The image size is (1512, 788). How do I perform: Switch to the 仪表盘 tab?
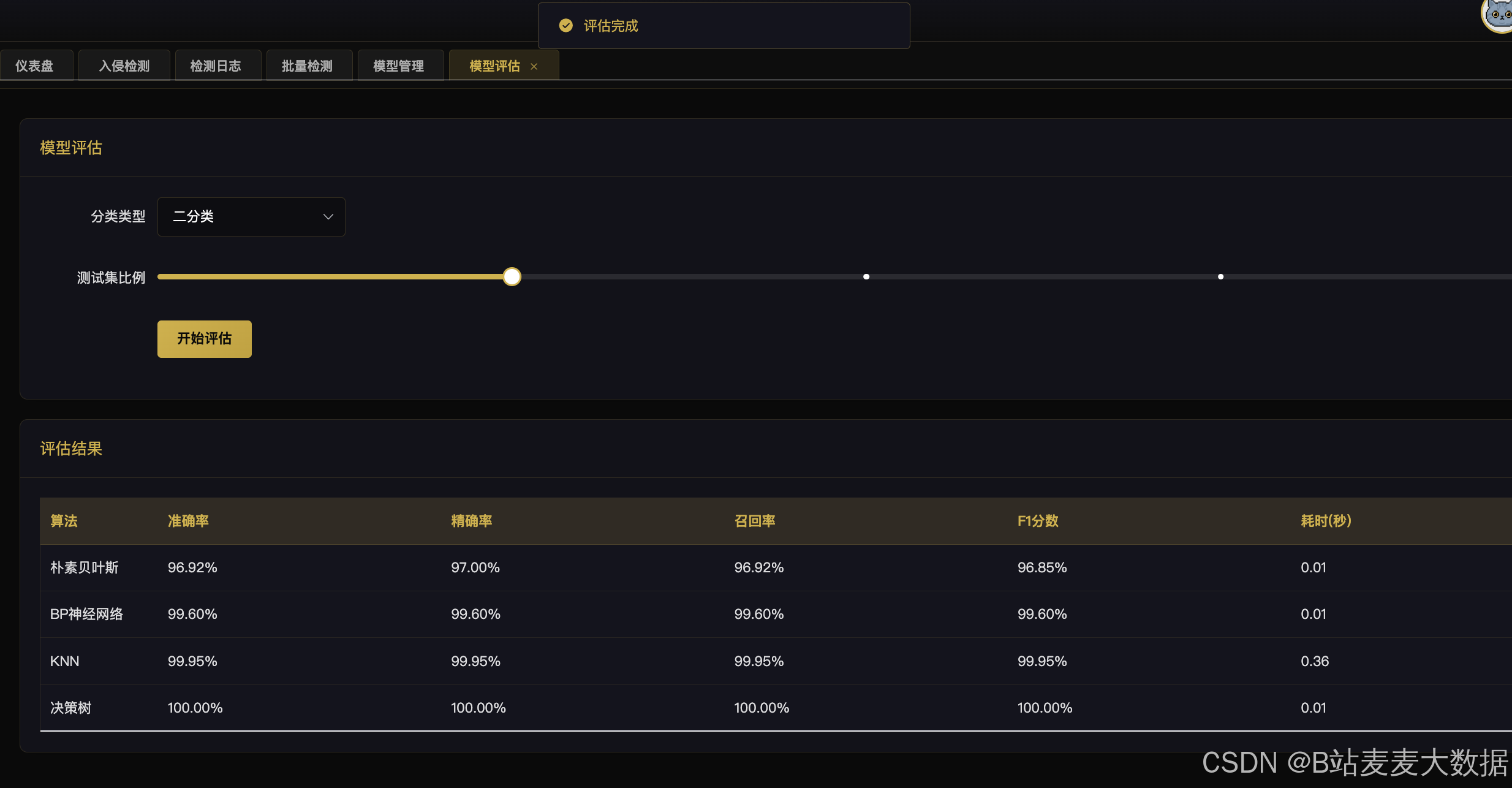(x=34, y=66)
